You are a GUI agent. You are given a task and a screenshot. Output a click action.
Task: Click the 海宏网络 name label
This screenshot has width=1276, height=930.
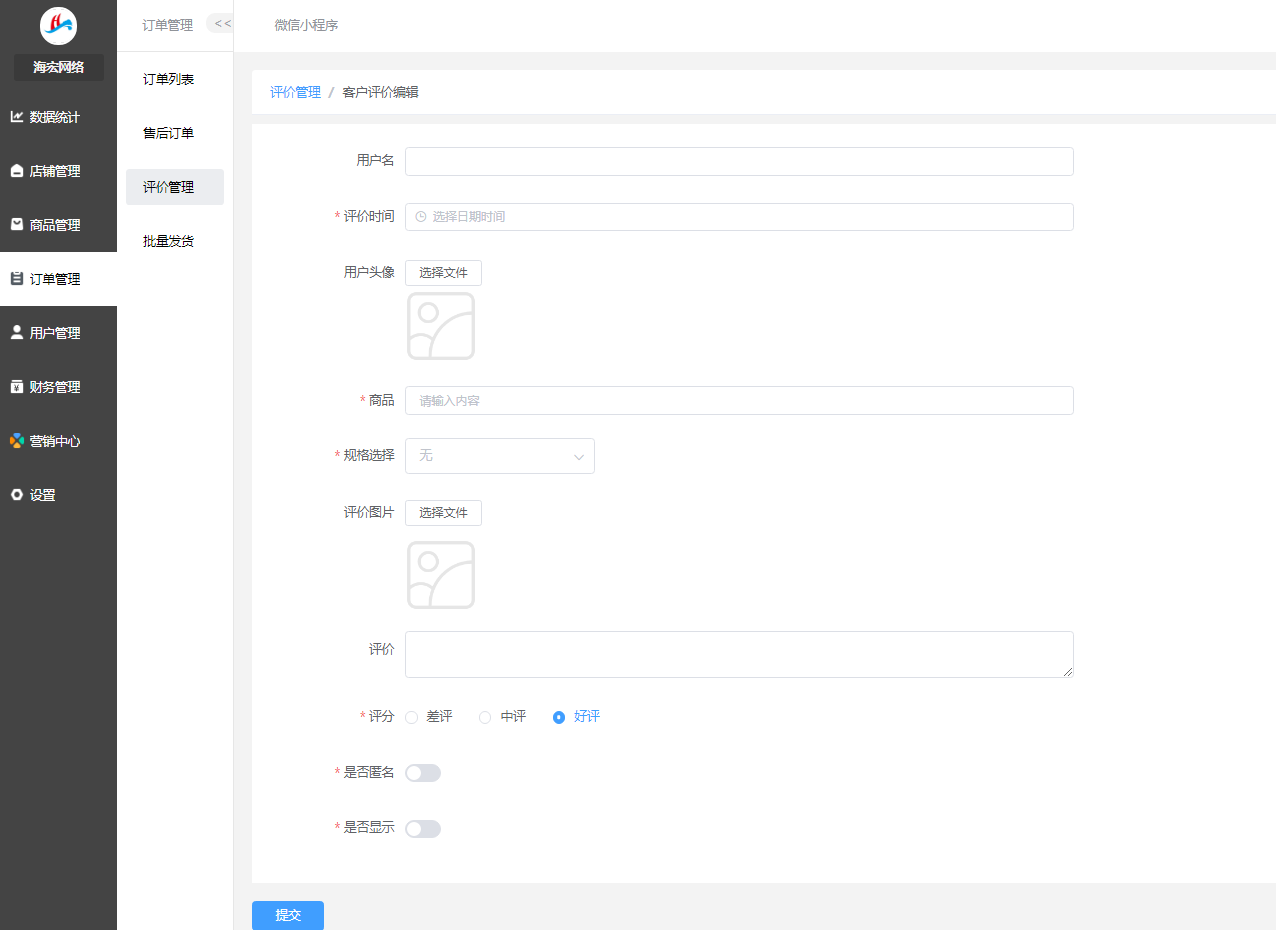coord(58,67)
